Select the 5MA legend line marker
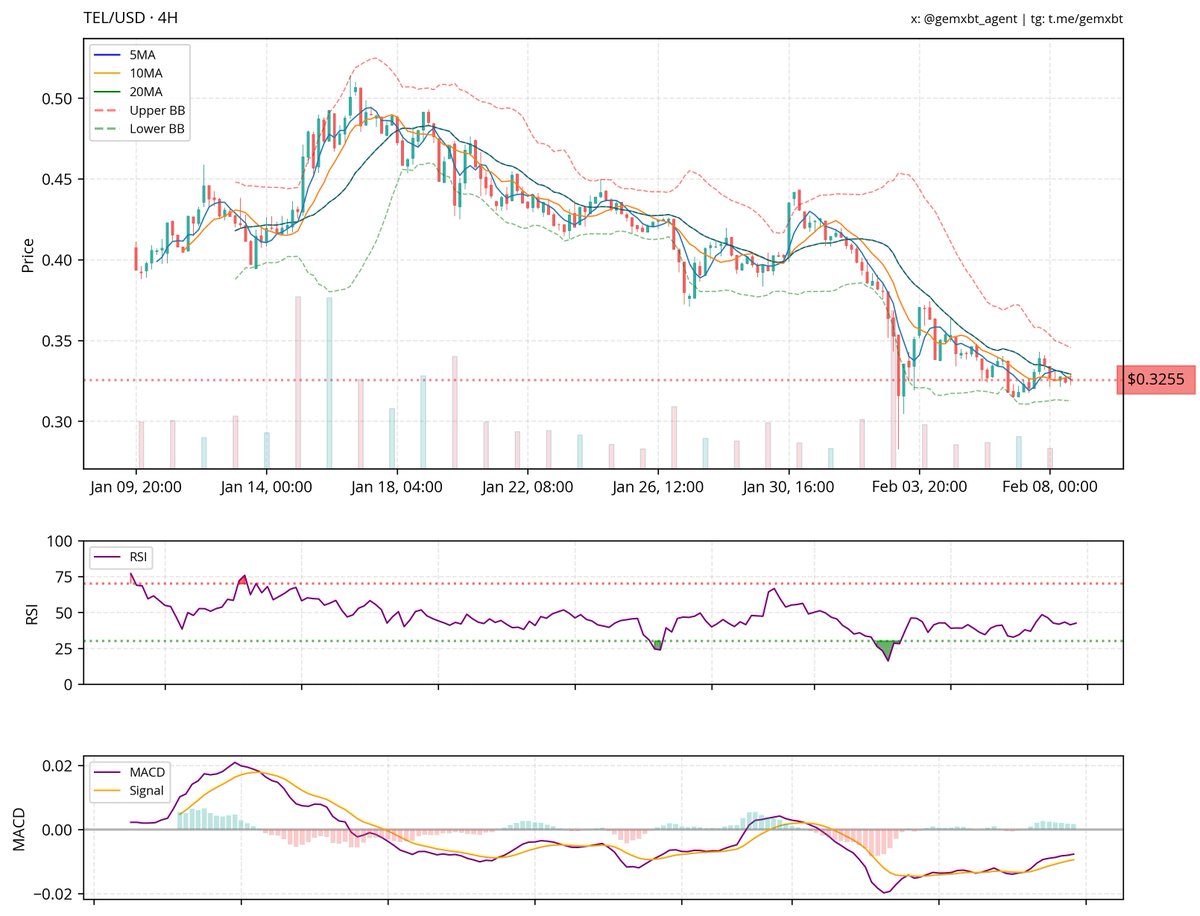The width and height of the screenshot is (1200, 916). (106, 54)
